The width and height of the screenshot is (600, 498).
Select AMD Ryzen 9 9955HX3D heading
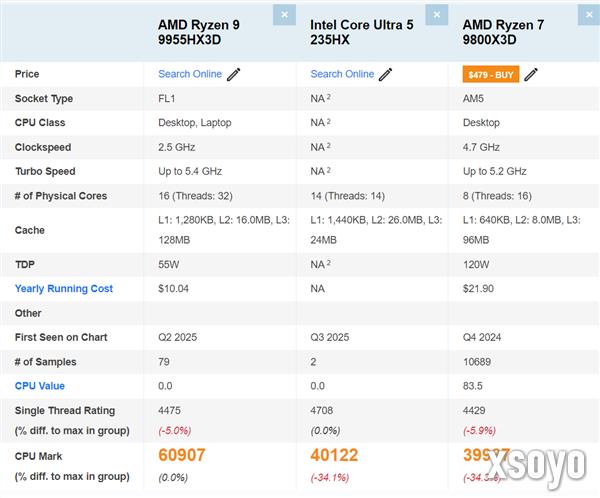(199, 32)
